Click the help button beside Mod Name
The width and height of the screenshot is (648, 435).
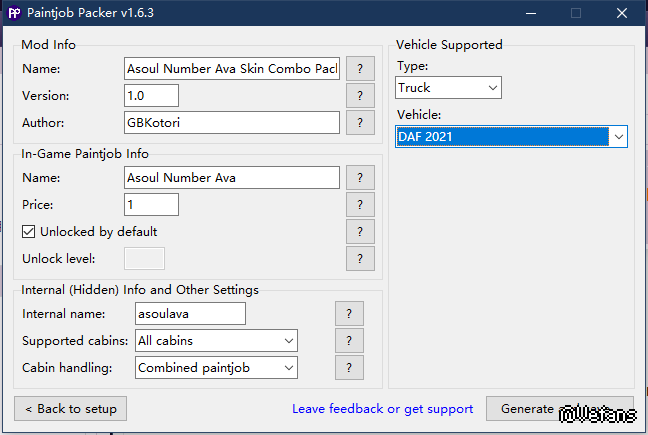(x=360, y=69)
